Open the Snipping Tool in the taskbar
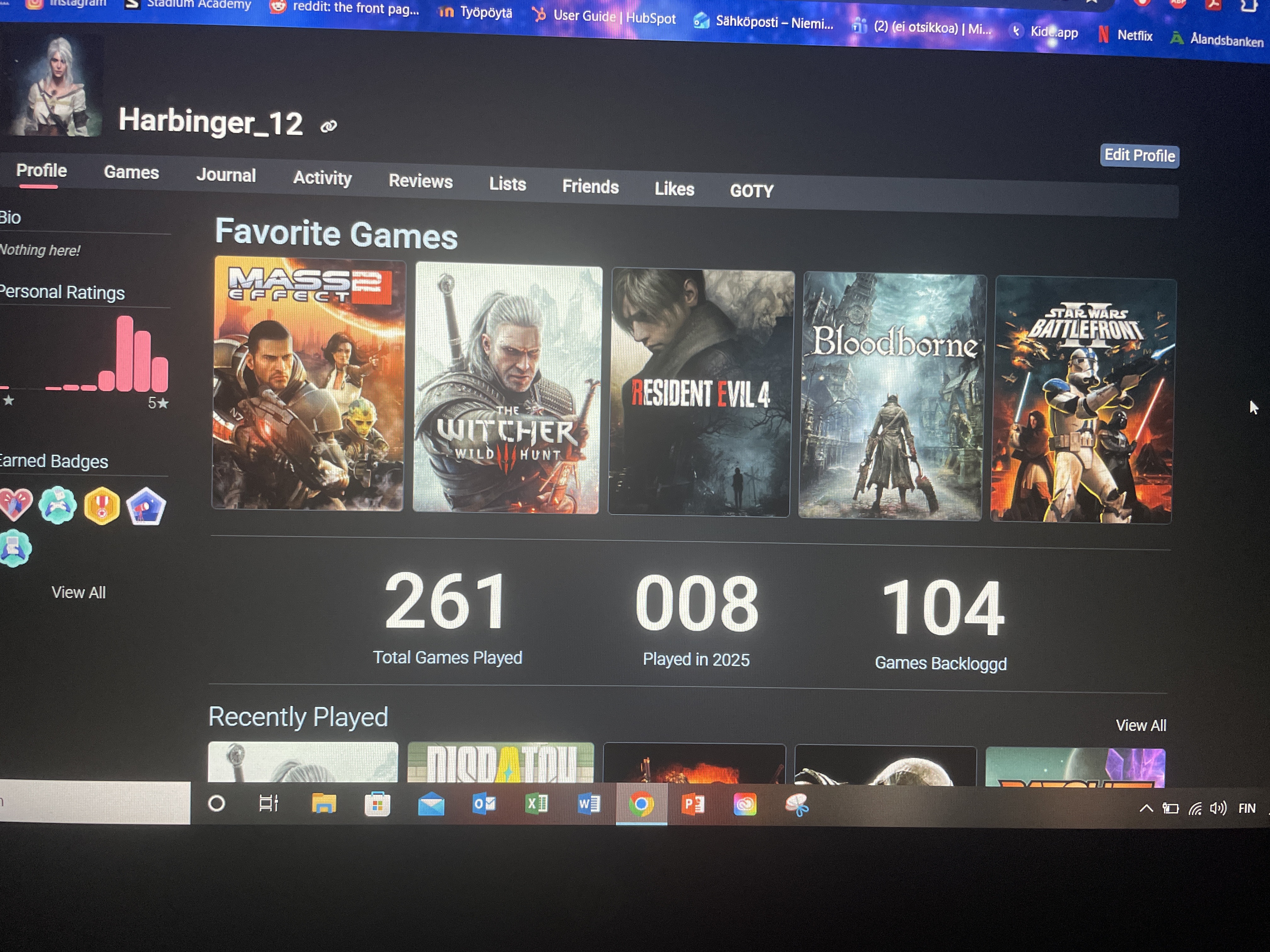Image resolution: width=1270 pixels, height=952 pixels. (798, 805)
